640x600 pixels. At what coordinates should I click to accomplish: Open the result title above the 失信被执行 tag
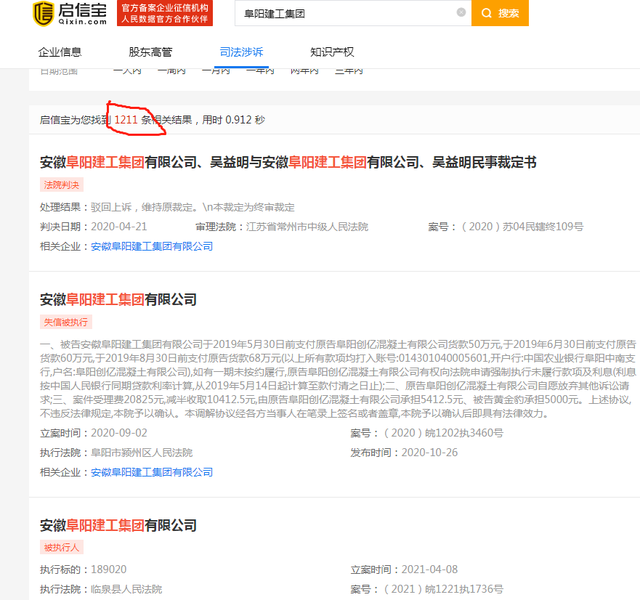118,300
